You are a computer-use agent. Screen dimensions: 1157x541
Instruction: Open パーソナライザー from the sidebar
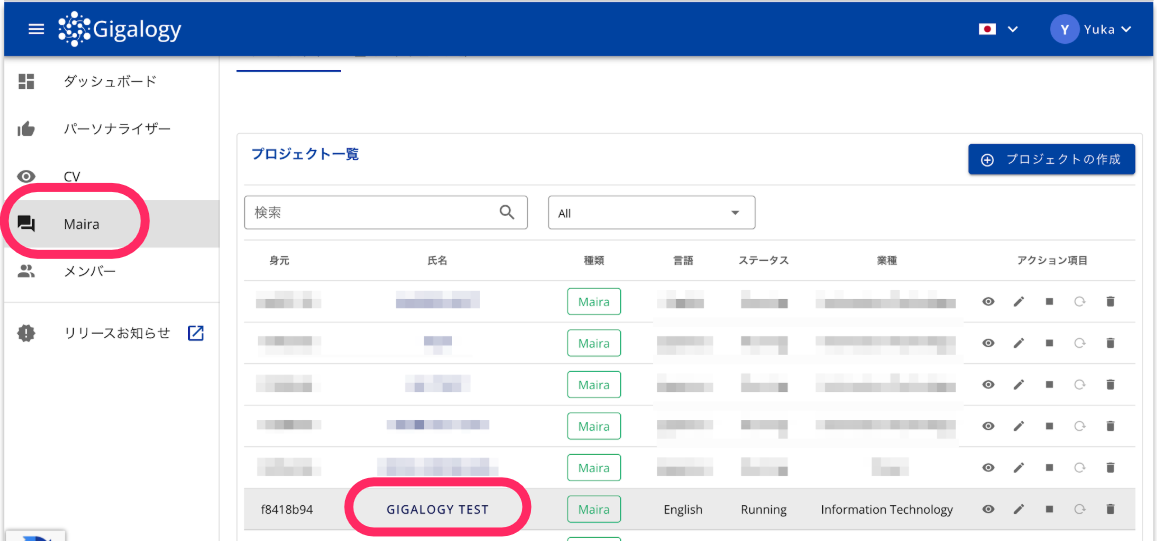pyautogui.click(x=111, y=129)
